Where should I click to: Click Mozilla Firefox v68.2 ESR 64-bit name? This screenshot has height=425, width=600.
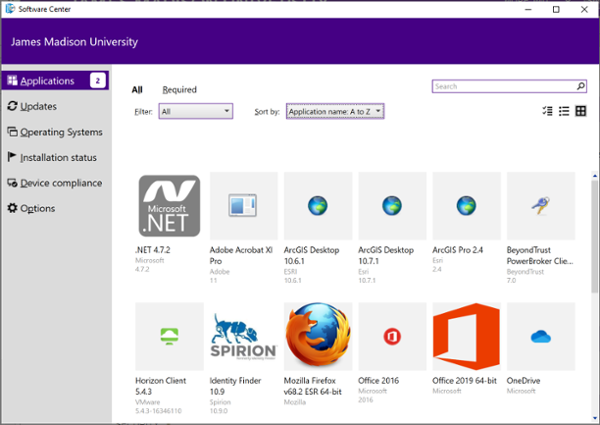313,386
